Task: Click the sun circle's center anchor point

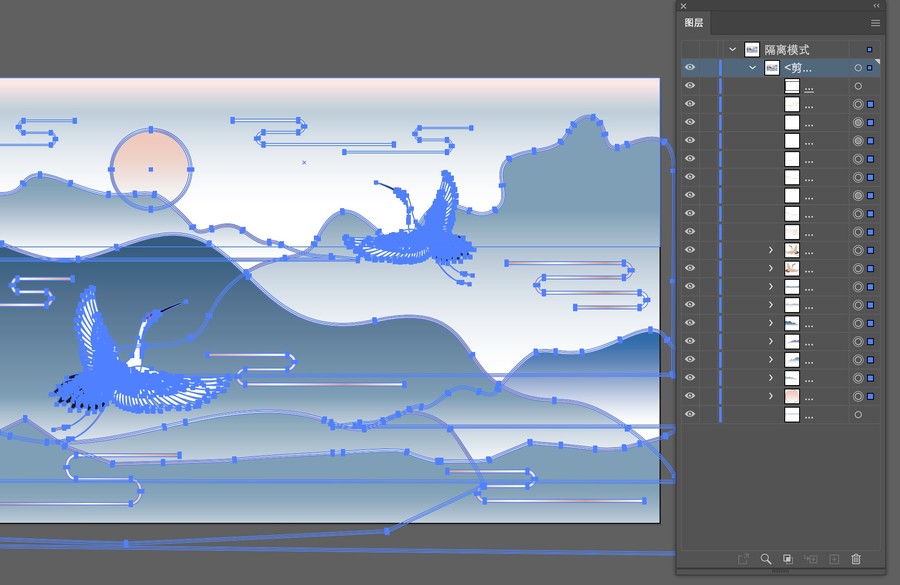Action: [x=151, y=169]
